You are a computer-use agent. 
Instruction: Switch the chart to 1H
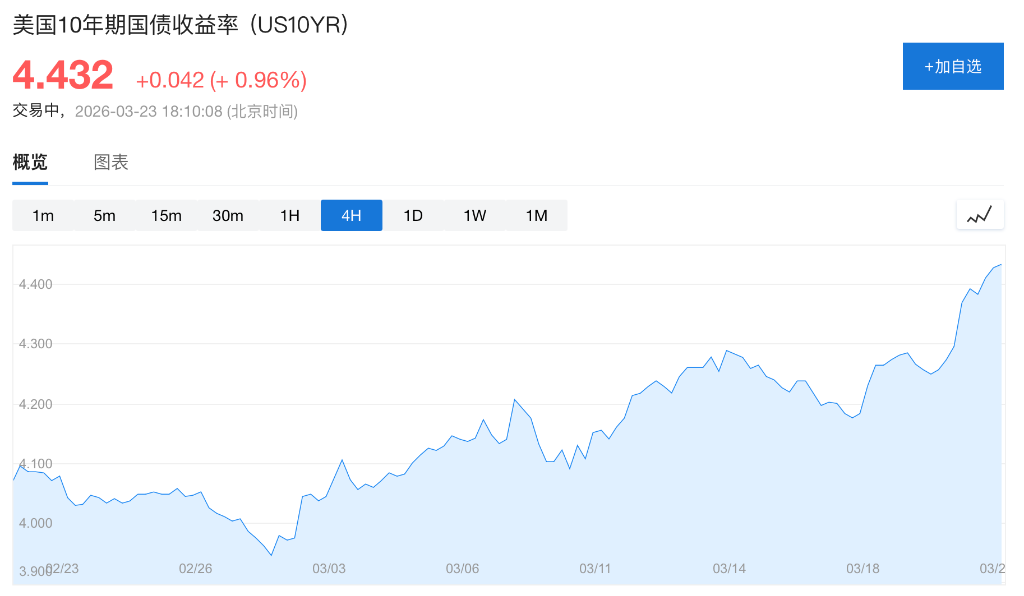(290, 216)
